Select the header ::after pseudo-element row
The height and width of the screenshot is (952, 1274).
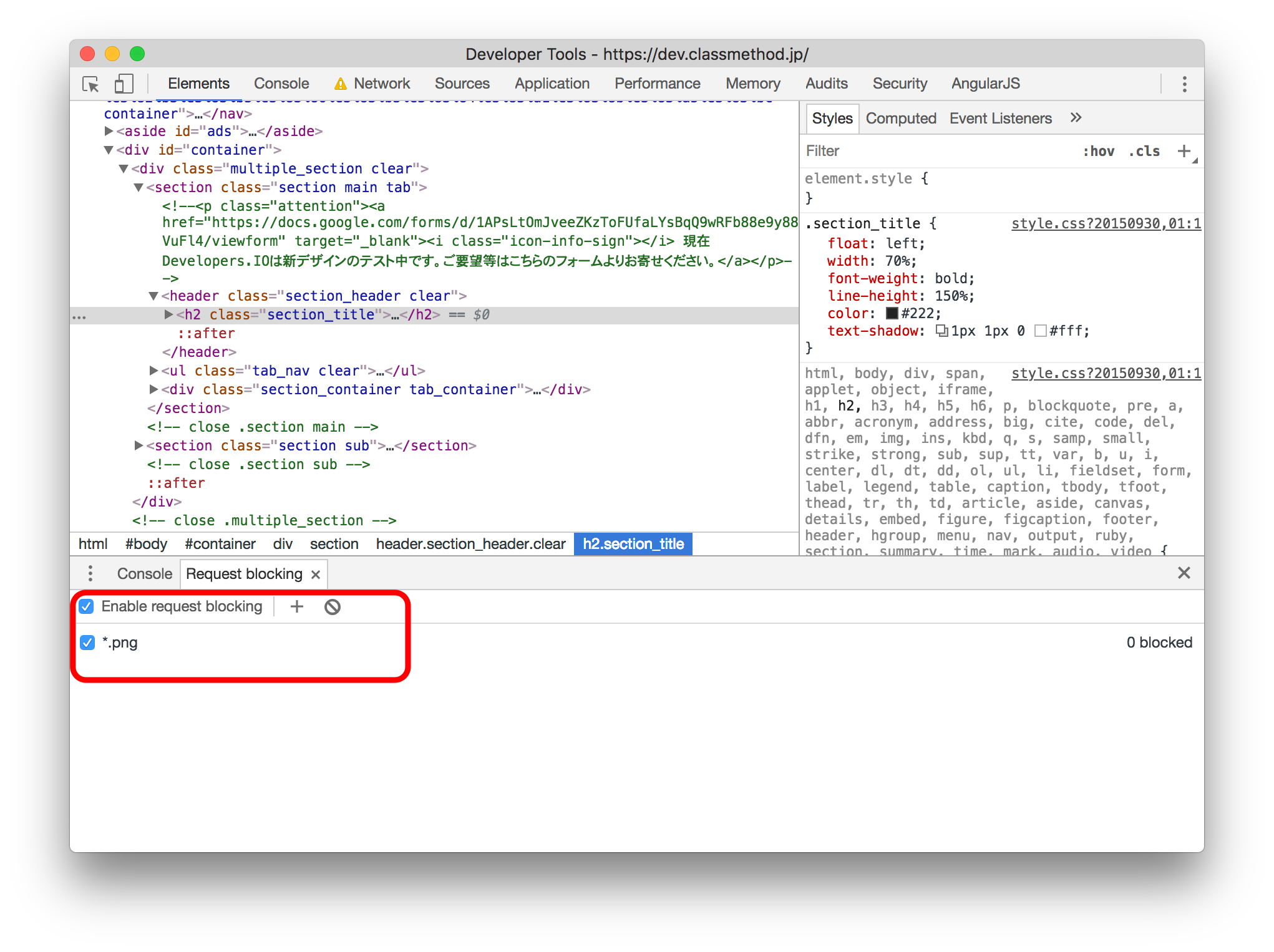click(207, 333)
